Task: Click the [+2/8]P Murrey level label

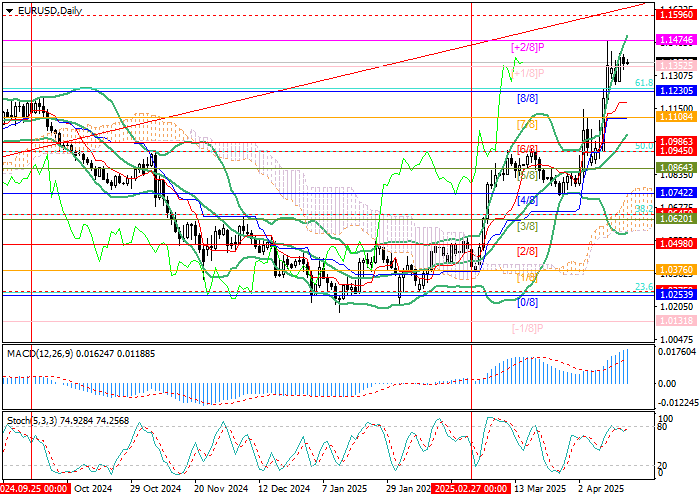Action: click(527, 47)
